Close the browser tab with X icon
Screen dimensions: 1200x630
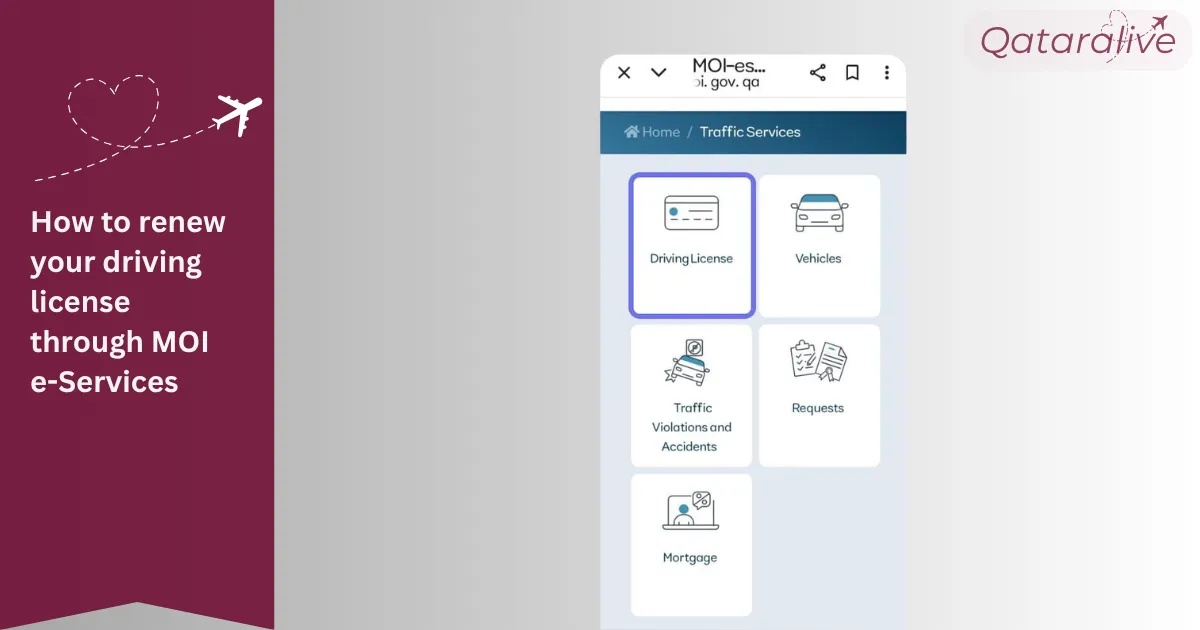point(624,72)
